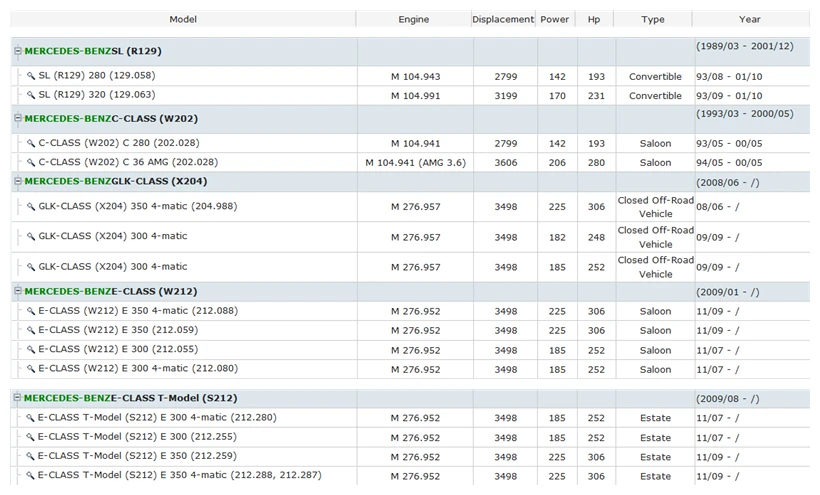Select MERCEDES-BENZ E-CLASS T-Model (S212) group title
820x495 pixels.
130,398
